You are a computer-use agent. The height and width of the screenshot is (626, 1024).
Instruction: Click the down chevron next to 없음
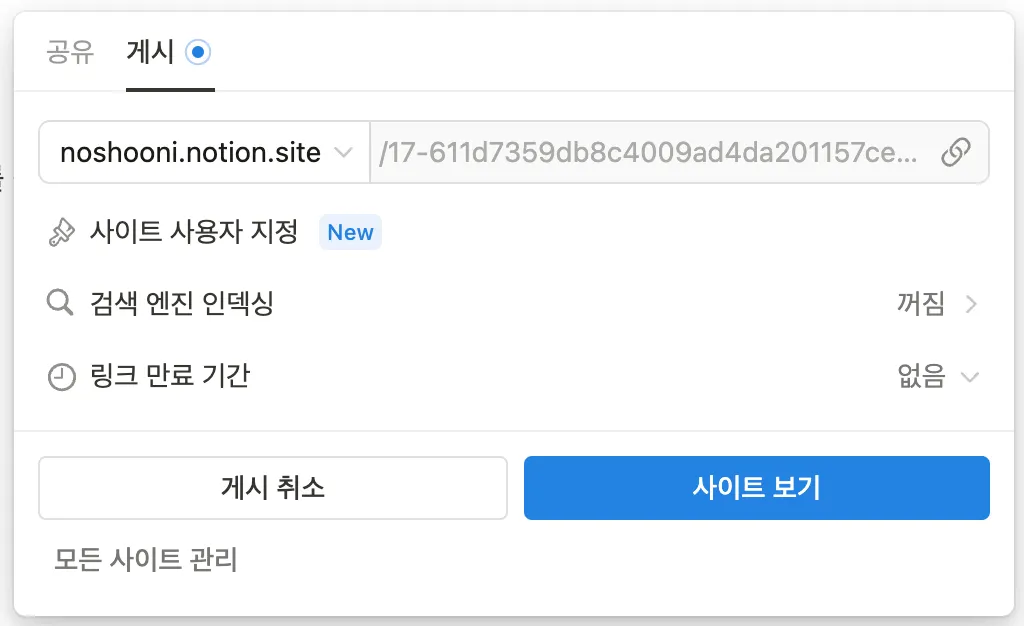pos(968,377)
